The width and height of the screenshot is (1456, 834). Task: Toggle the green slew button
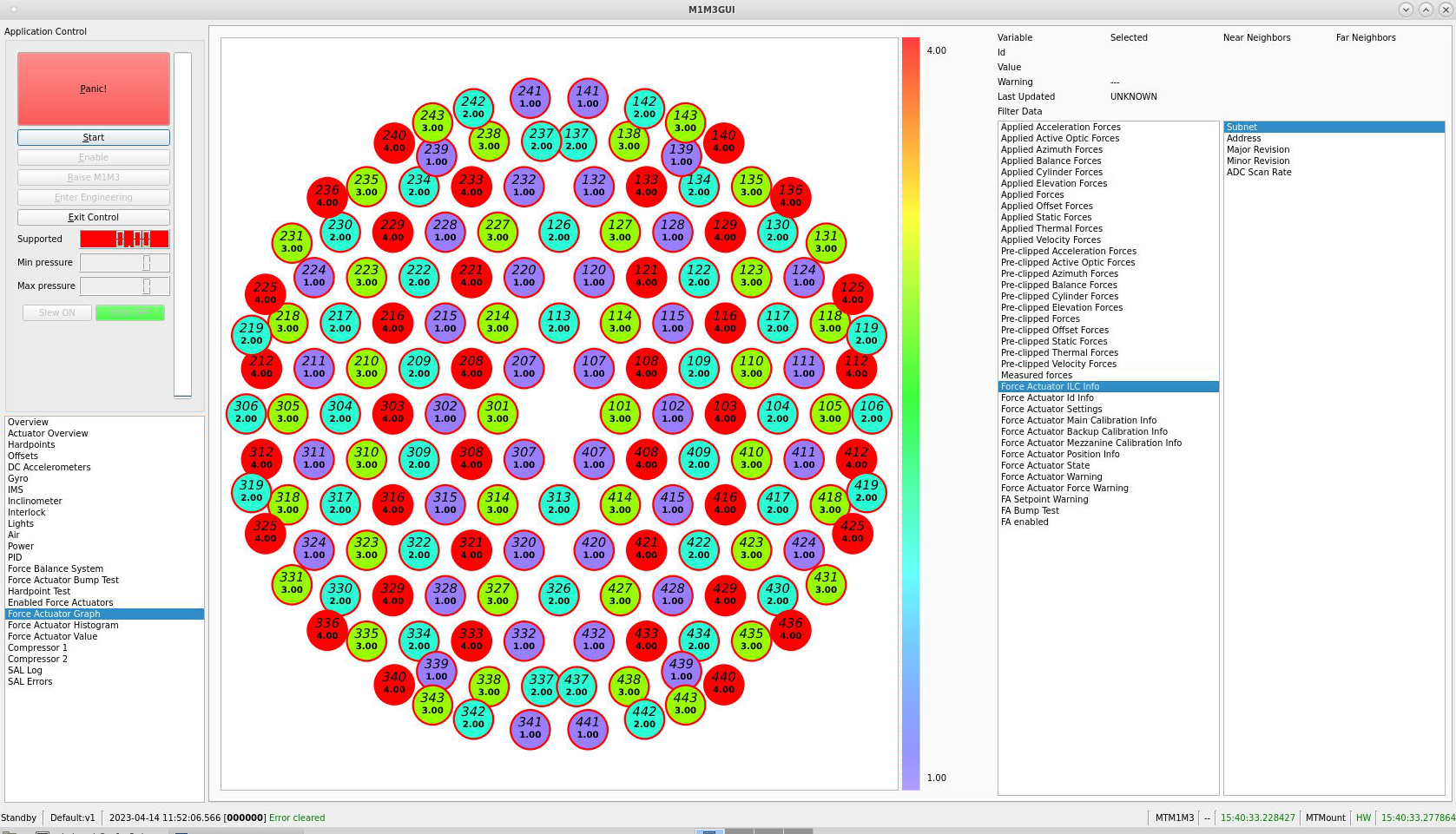[x=130, y=312]
